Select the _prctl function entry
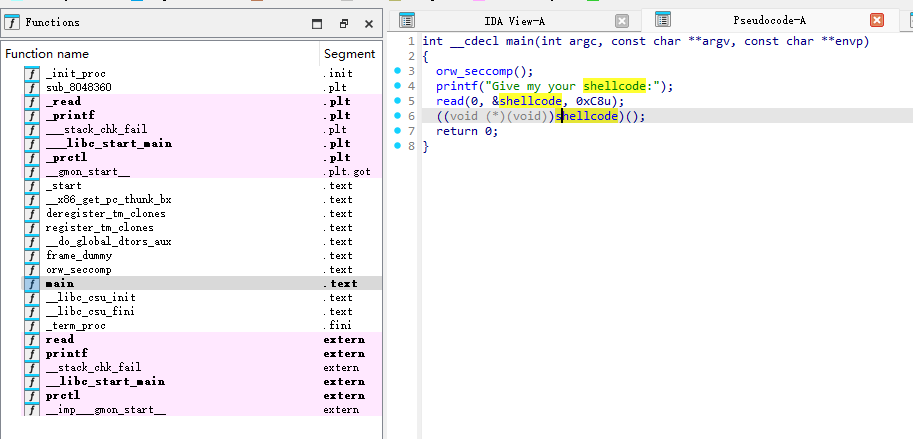This screenshot has width=913, height=439. click(68, 158)
